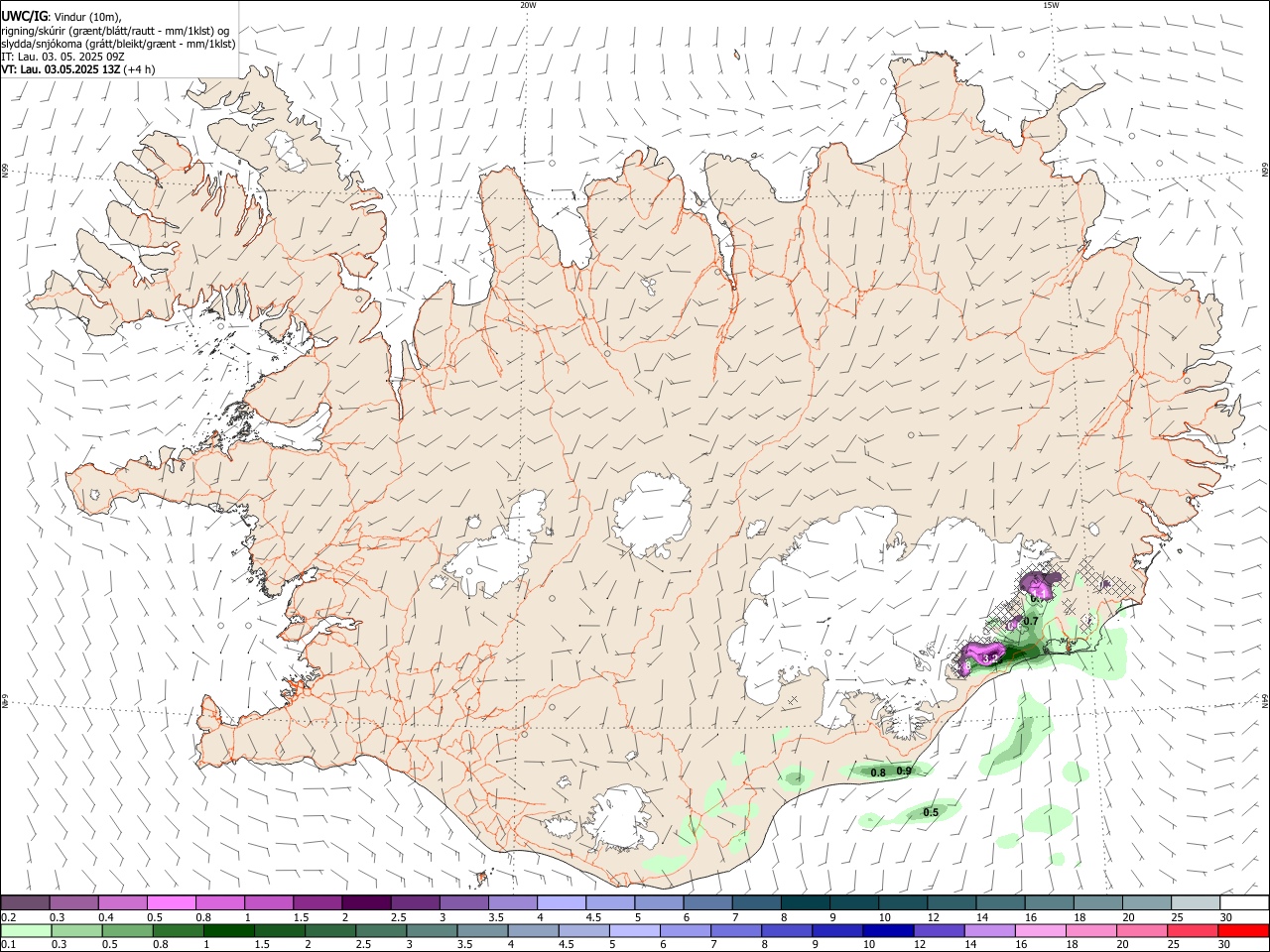Click the 0.5 precipitation value offshore on the map
This screenshot has height=952, width=1270.
pos(931,812)
